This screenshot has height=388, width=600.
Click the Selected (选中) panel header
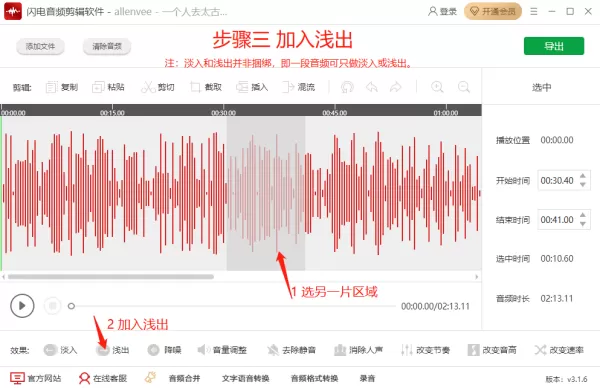coord(541,87)
